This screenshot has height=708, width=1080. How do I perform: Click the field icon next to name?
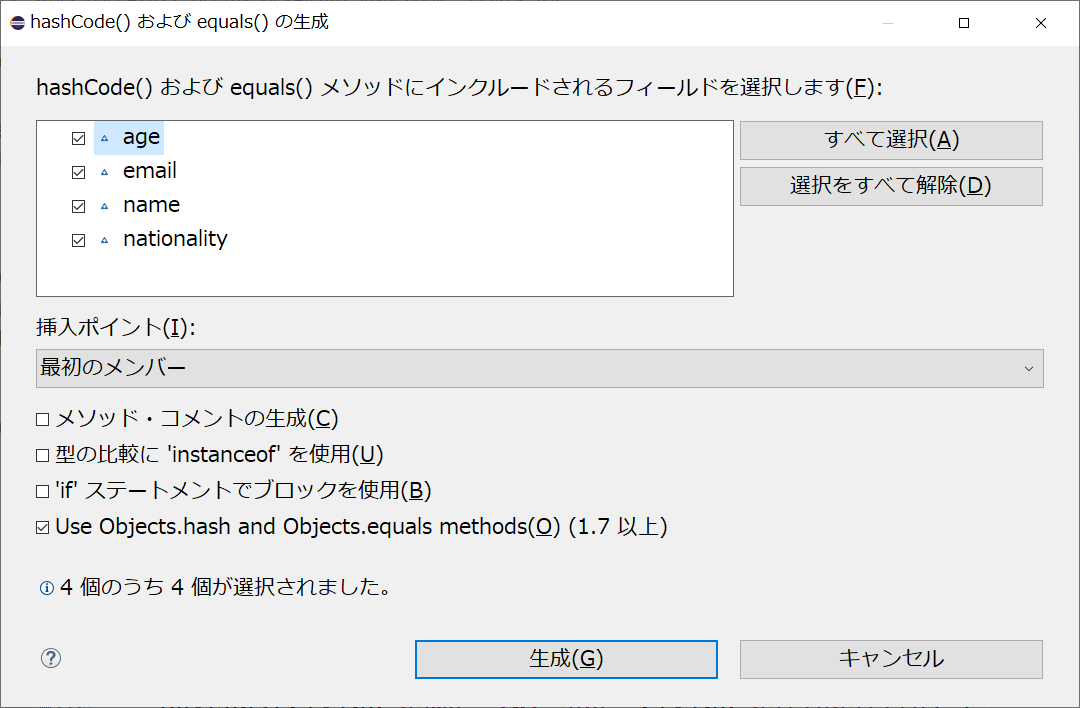[x=104, y=205]
